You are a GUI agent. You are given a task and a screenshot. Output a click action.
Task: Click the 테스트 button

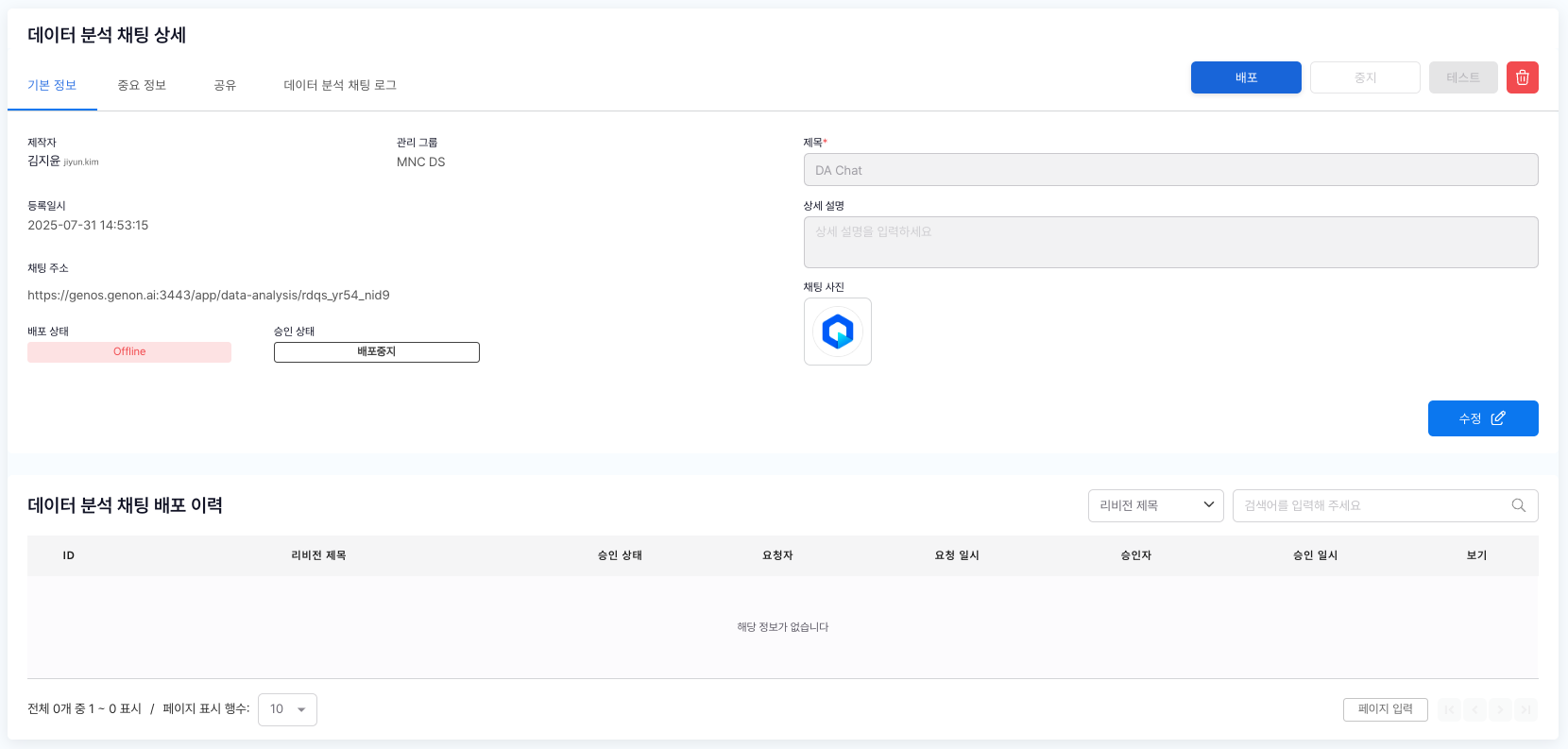click(x=1462, y=77)
